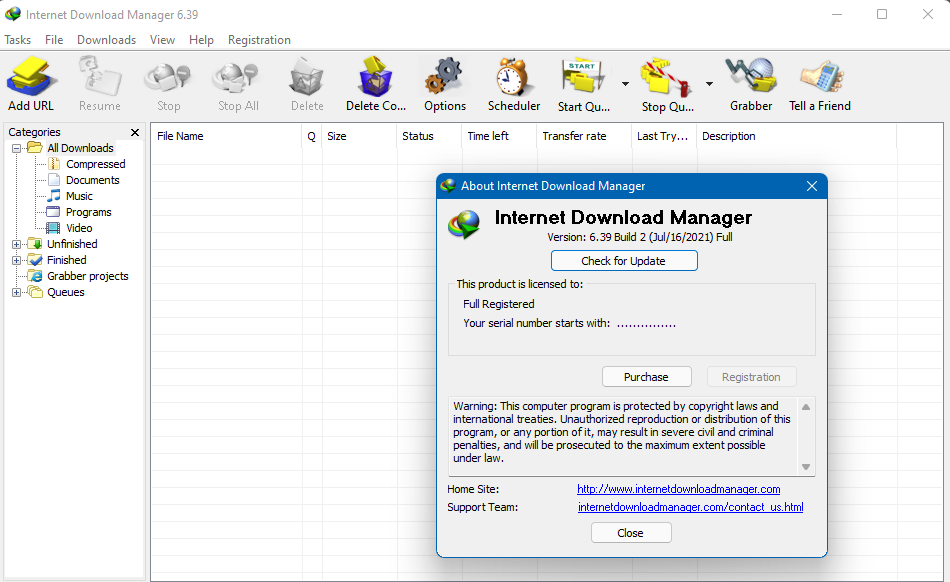Screen dimensions: 950x582
Task: Select the Compressed category icon
Action: (54, 164)
